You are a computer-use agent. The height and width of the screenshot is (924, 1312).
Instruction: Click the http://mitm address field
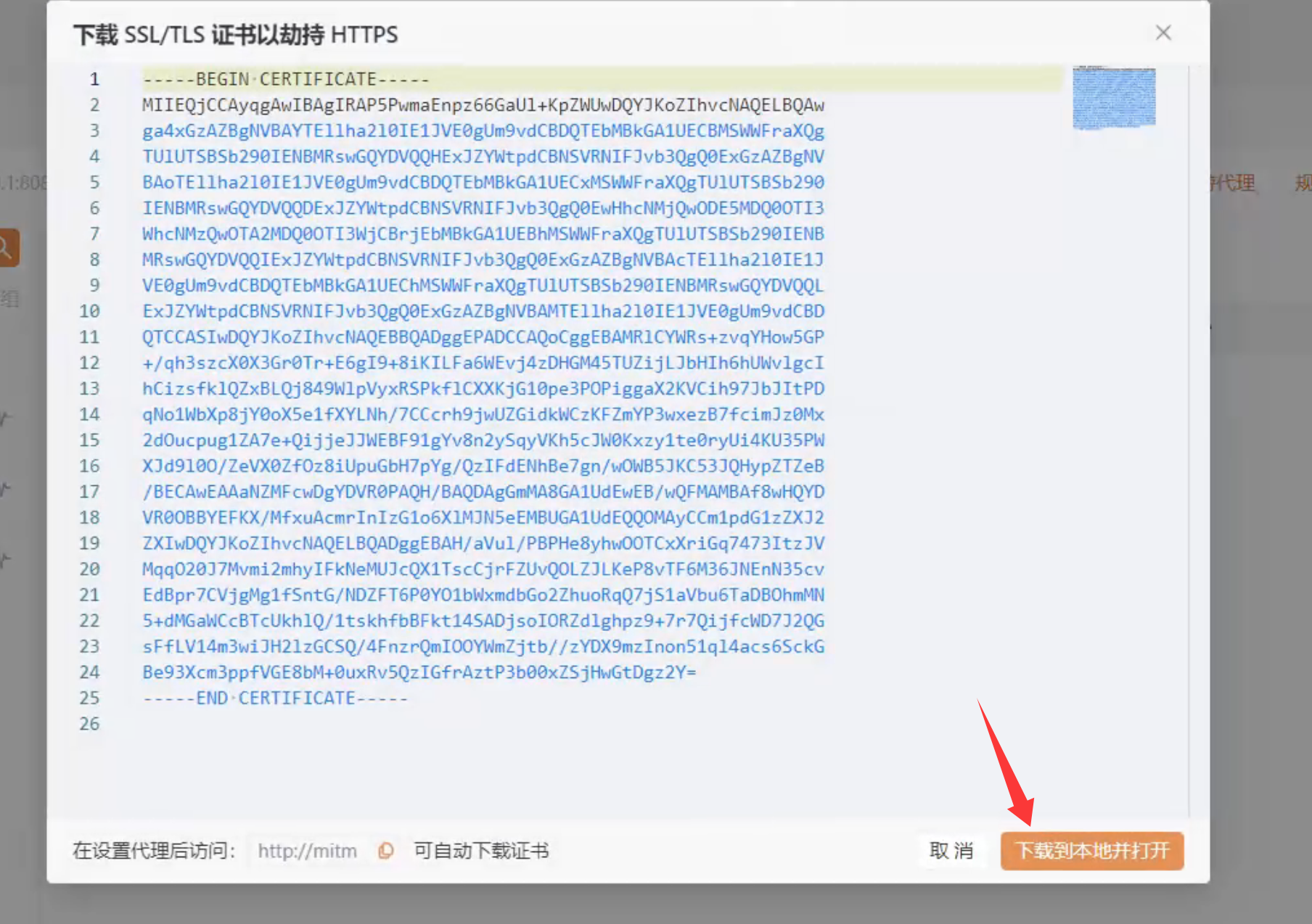pos(308,851)
